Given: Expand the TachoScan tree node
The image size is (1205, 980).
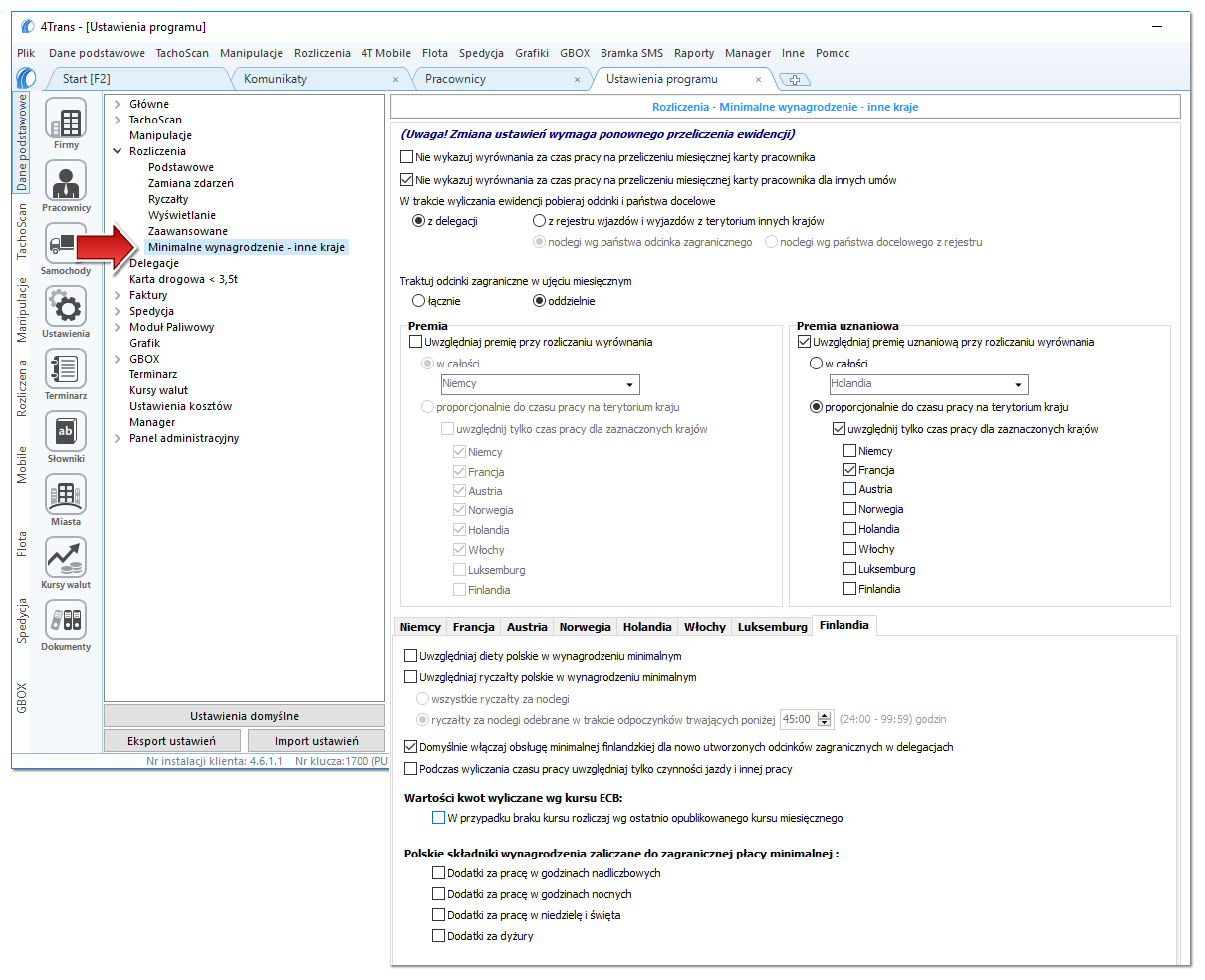Looking at the screenshot, I should click(118, 120).
